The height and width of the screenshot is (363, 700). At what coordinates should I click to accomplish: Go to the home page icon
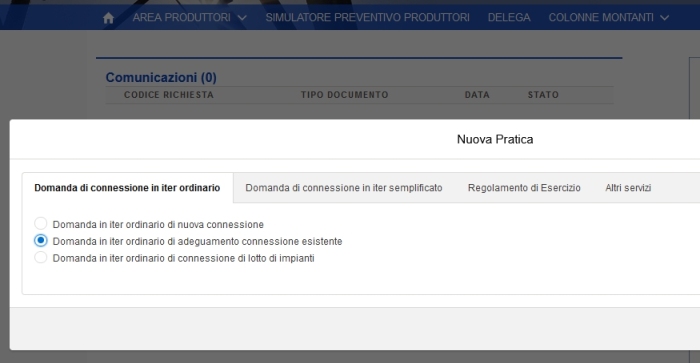pyautogui.click(x=108, y=18)
